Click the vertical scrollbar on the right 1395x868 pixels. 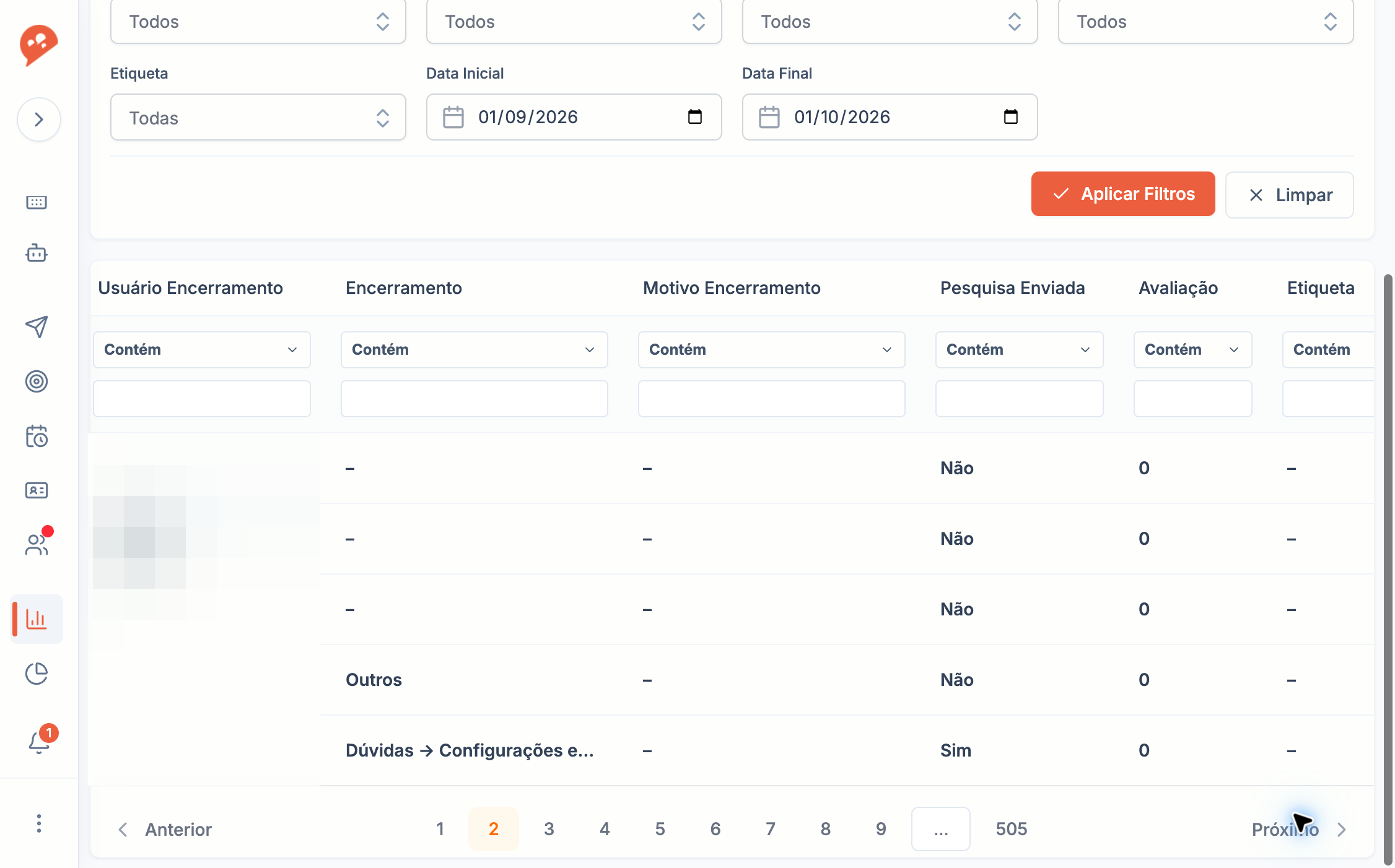[1388, 570]
